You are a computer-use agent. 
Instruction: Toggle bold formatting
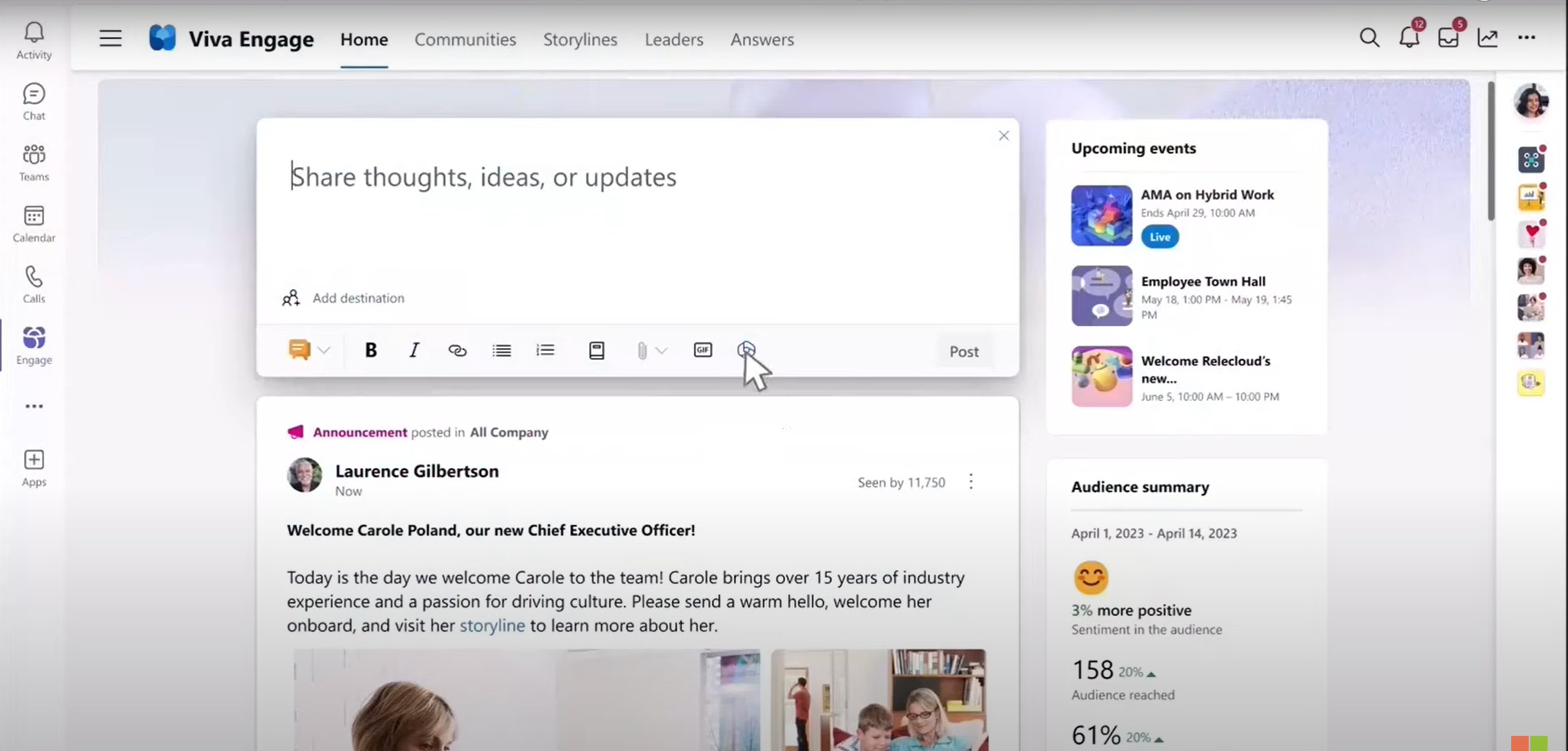(x=371, y=350)
